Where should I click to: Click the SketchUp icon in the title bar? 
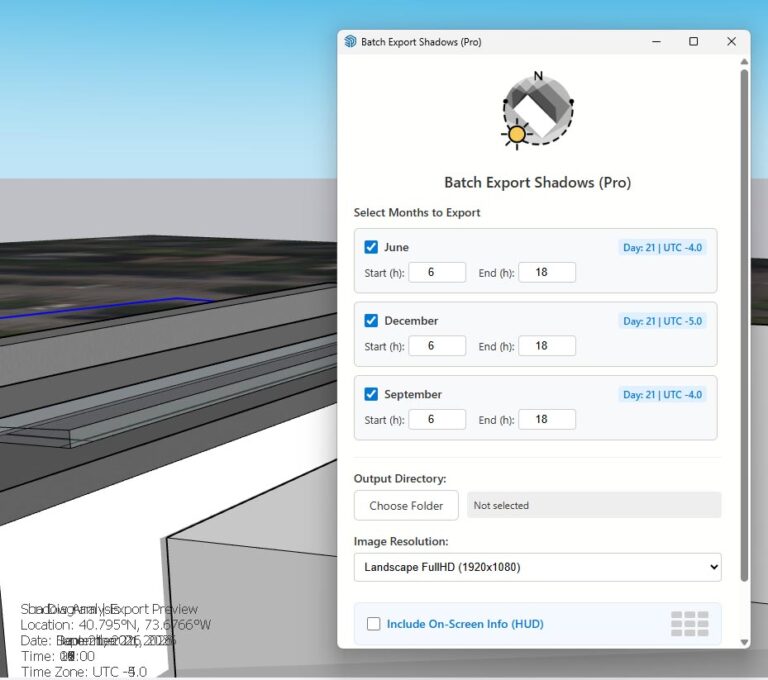coord(350,42)
